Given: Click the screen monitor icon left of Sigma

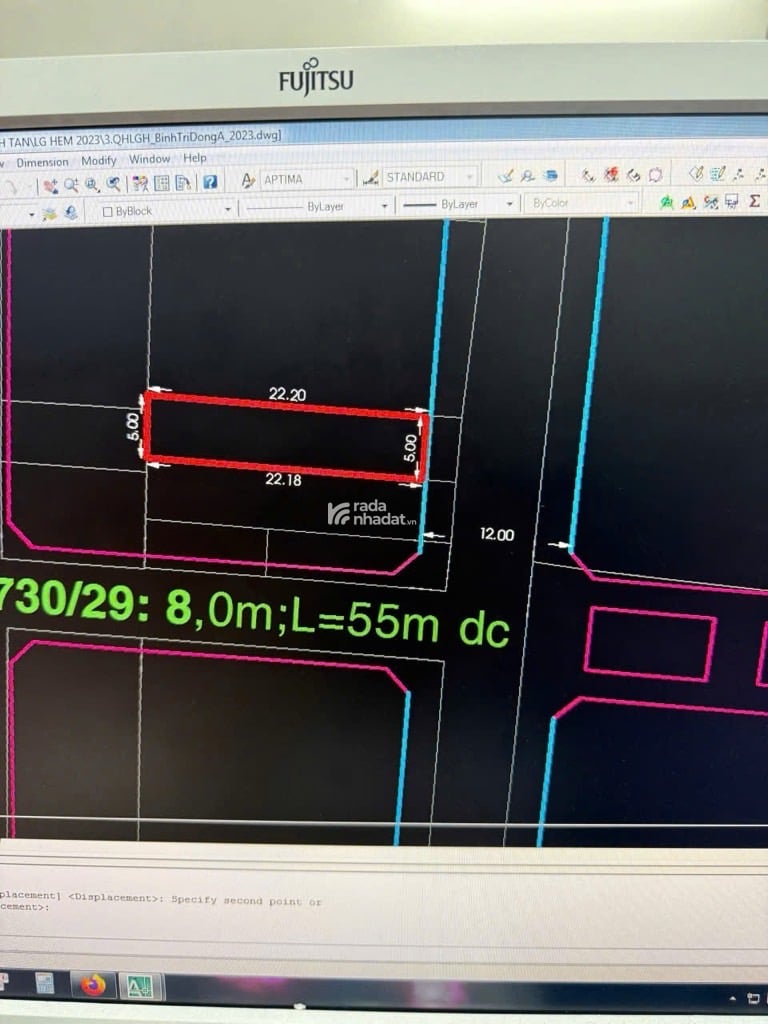Looking at the screenshot, I should (732, 202).
